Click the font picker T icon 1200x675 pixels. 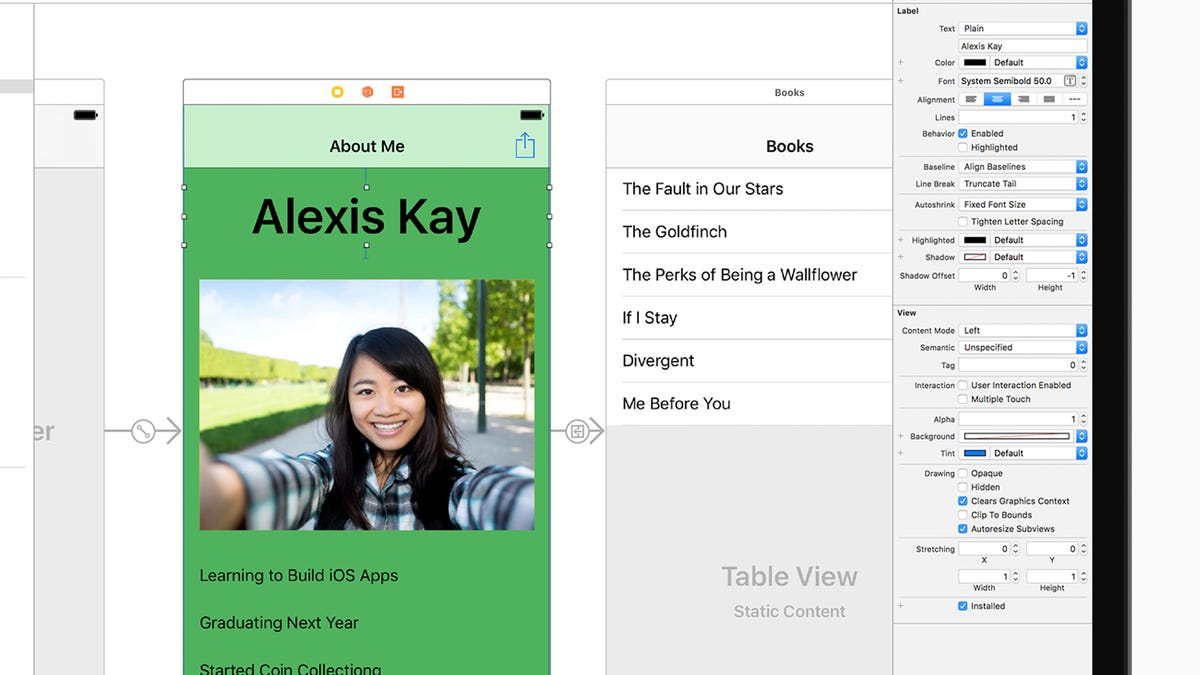[x=1070, y=81]
